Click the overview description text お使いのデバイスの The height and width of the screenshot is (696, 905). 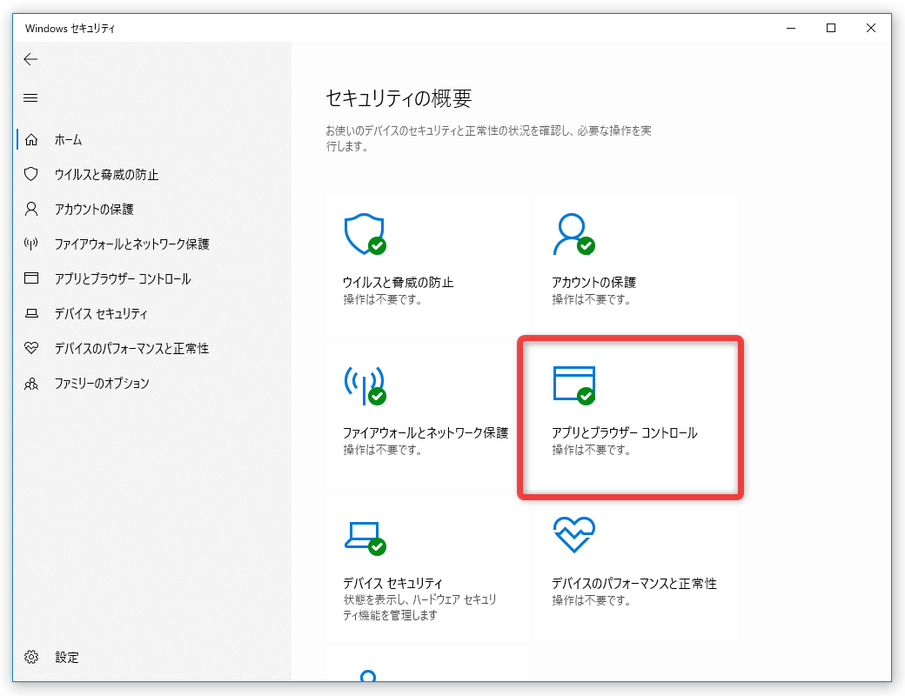[489, 139]
